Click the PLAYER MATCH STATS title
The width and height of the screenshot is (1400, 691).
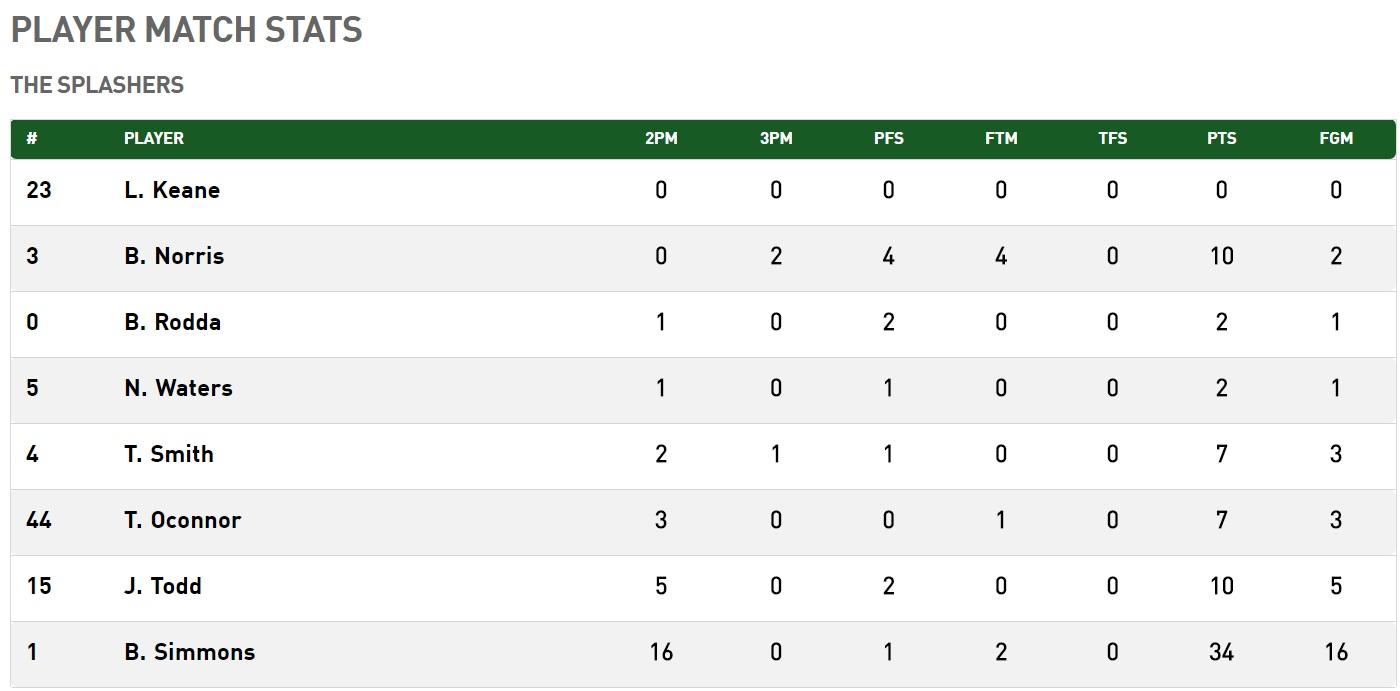(x=187, y=30)
